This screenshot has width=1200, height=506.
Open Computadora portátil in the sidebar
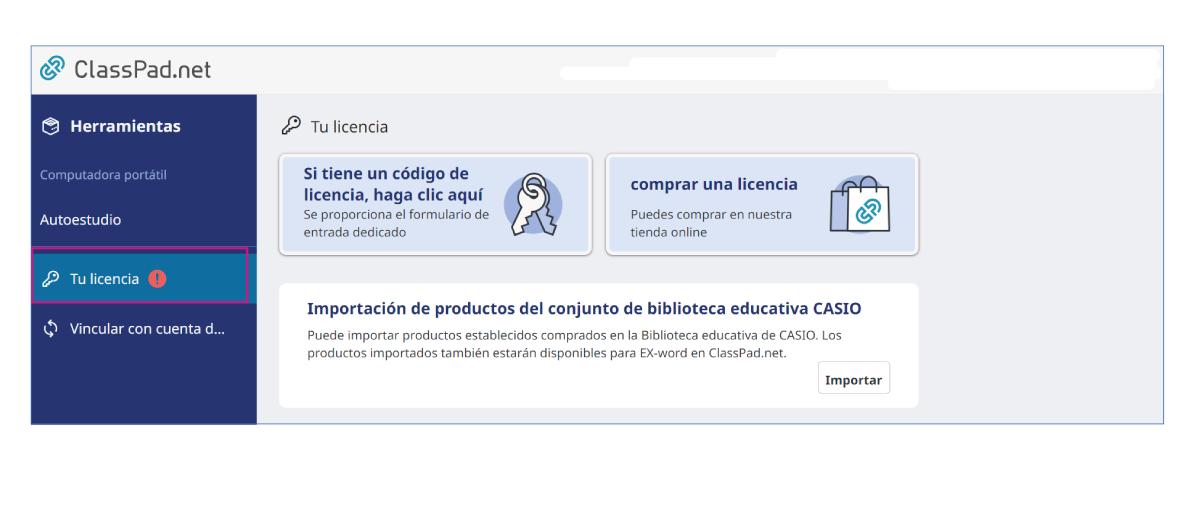pyautogui.click(x=103, y=175)
